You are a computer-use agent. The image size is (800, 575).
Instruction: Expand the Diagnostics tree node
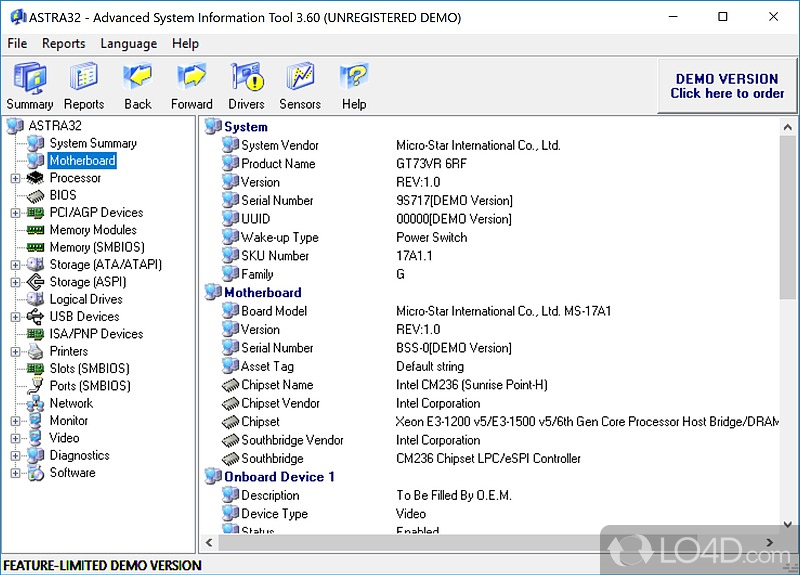15,456
